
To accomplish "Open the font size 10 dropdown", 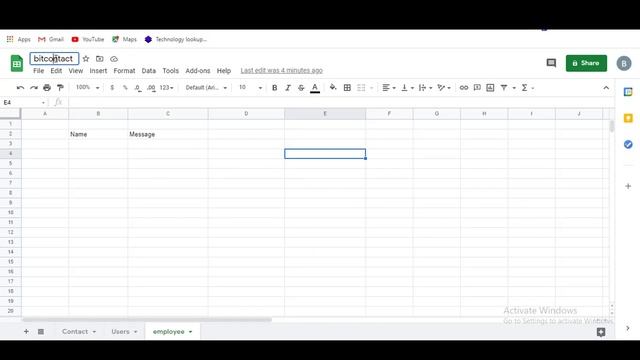I will (x=250, y=88).
